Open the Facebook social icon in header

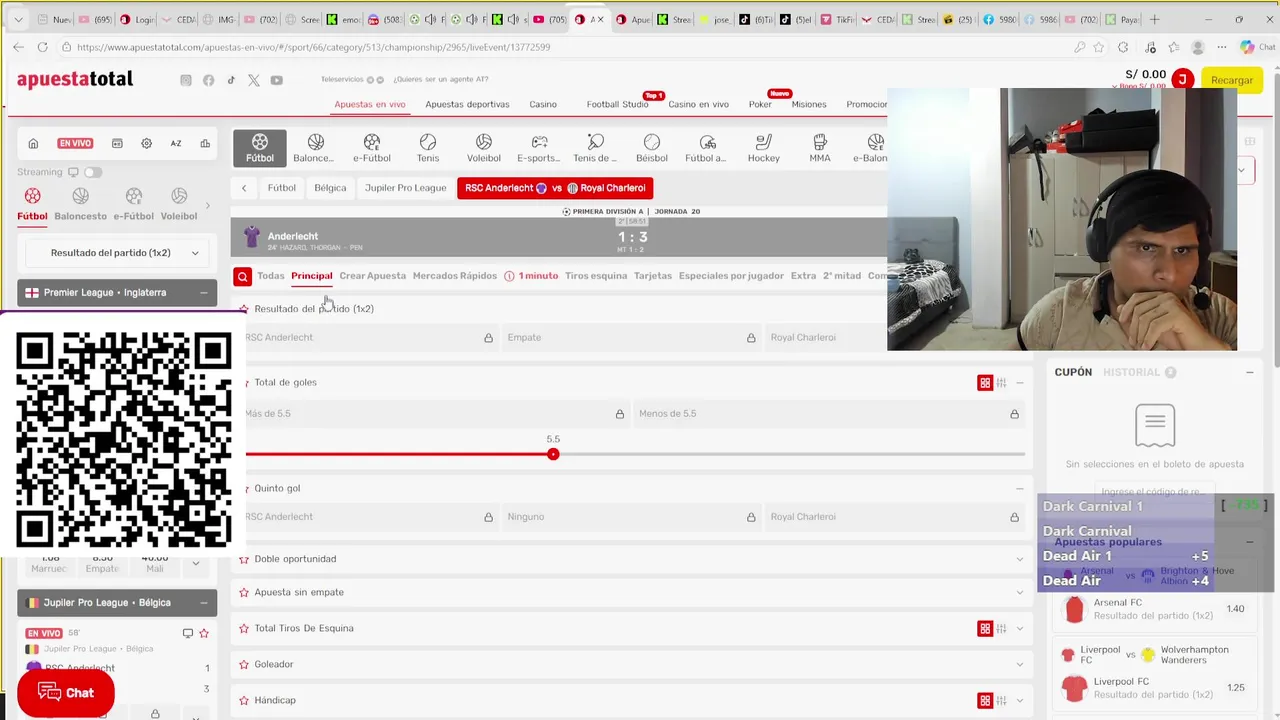[x=208, y=80]
